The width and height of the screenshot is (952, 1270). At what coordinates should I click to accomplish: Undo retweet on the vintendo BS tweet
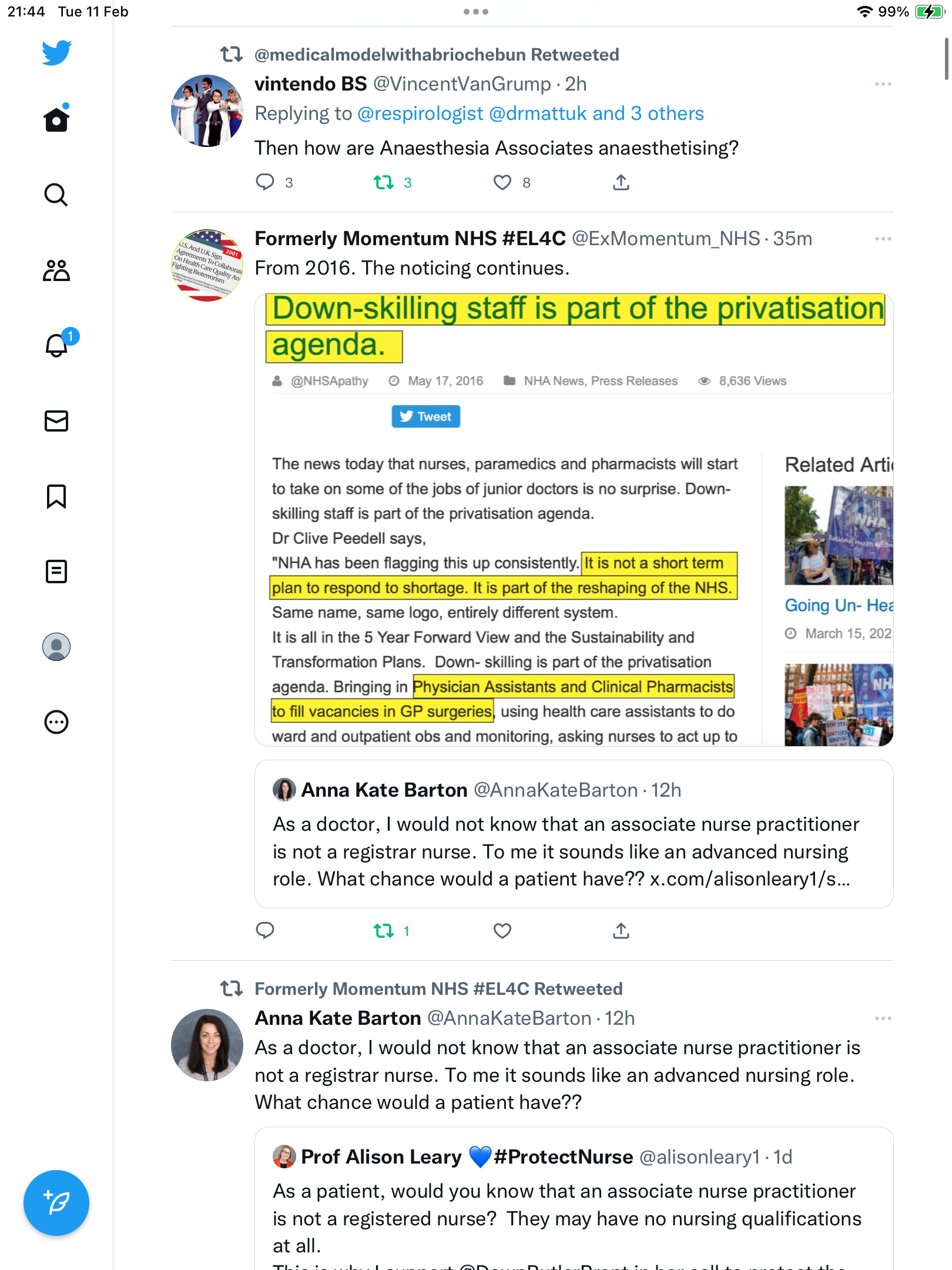coord(384,183)
